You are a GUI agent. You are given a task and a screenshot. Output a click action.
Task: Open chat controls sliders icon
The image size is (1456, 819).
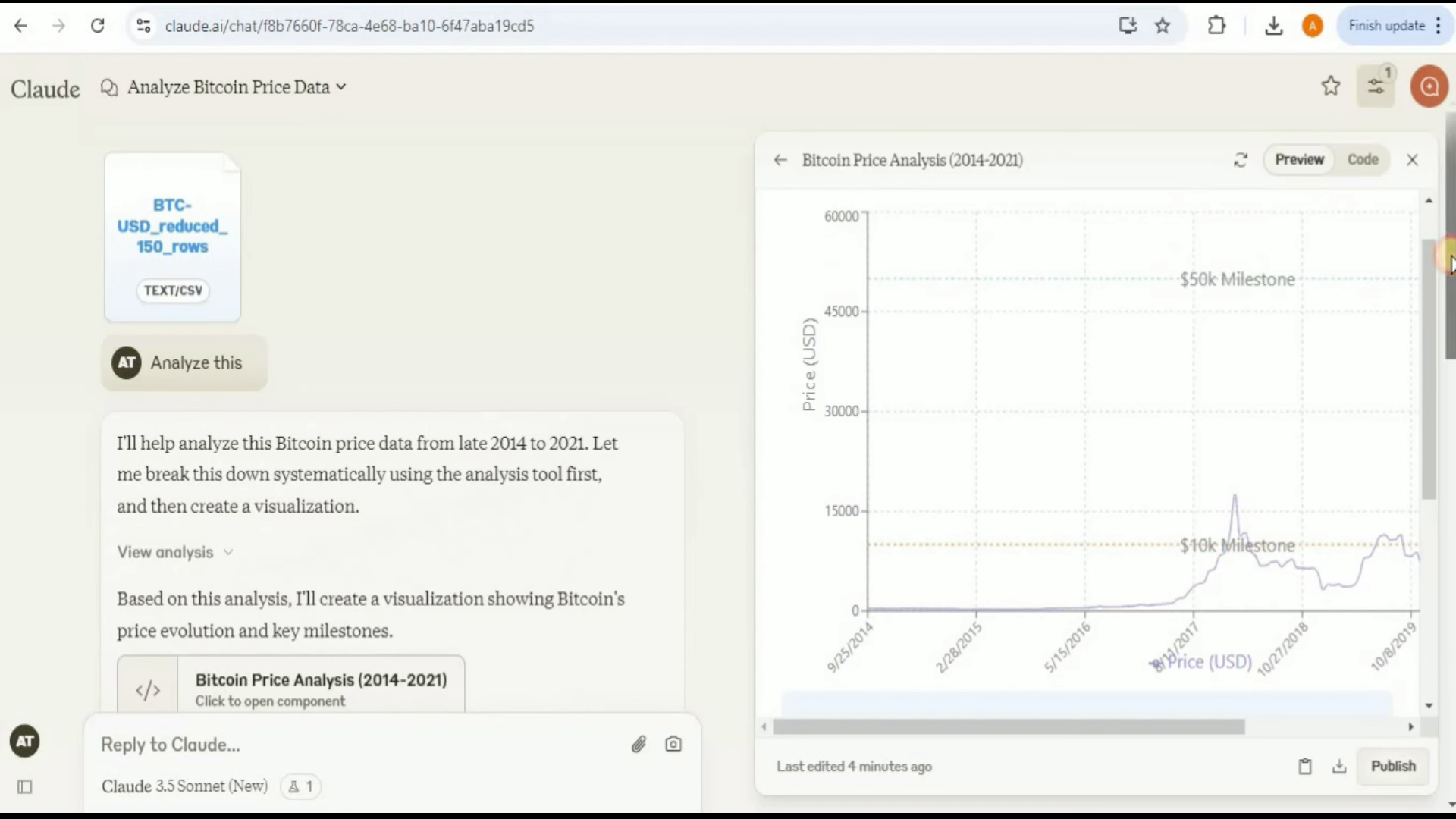tap(1376, 86)
